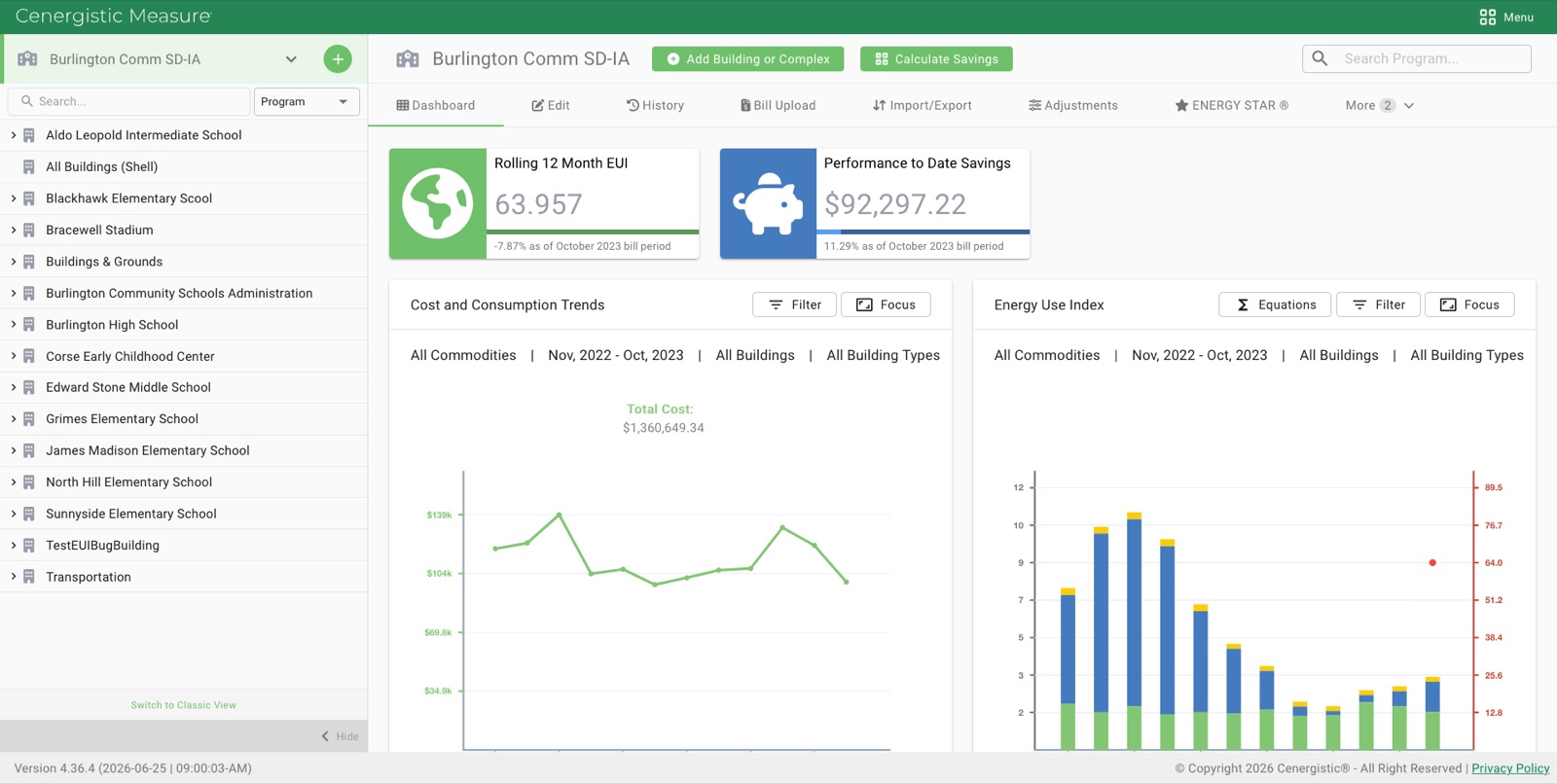
Task: Click the Transportation building icon
Action: click(29, 577)
